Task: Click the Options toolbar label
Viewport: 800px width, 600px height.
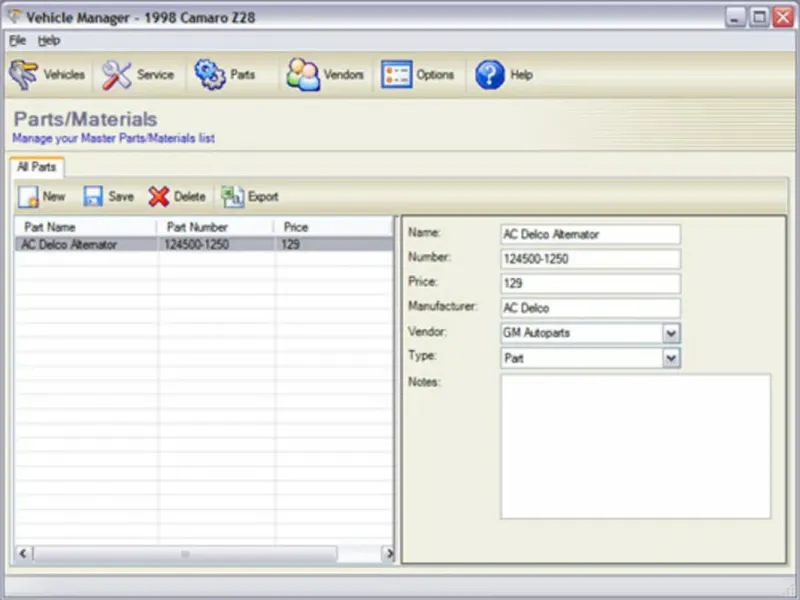Action: coord(435,74)
